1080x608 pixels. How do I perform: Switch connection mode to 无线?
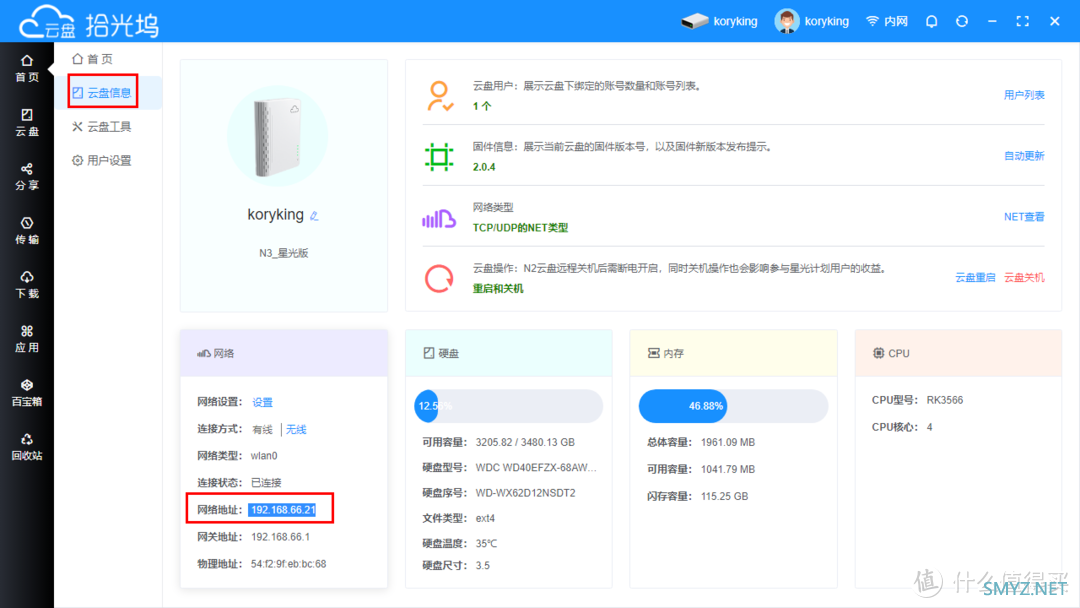point(296,430)
